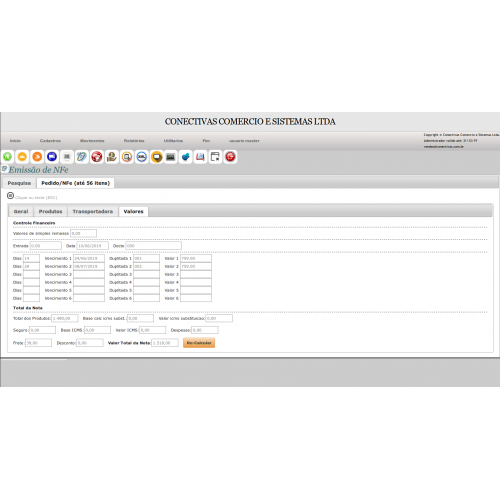Switch to the Pesquisa tab

pyautogui.click(x=19, y=183)
